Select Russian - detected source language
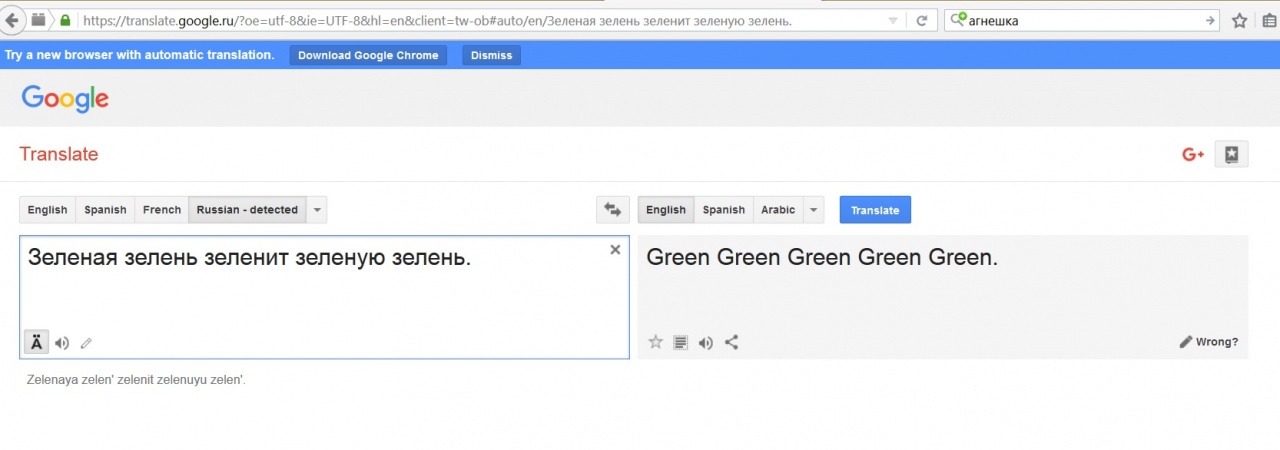The image size is (1280, 450). pos(247,210)
